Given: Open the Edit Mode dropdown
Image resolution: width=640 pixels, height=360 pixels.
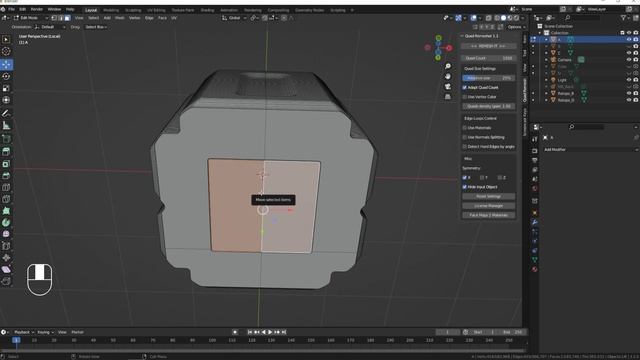Looking at the screenshot, I should 31,18.
